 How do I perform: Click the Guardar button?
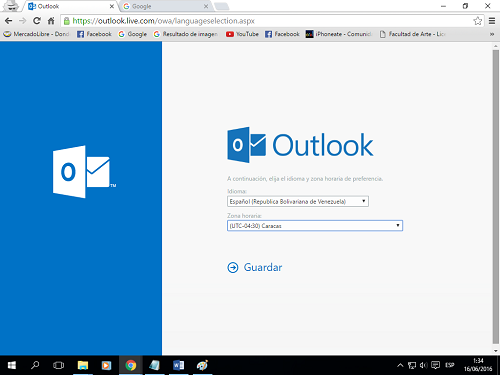pyautogui.click(x=263, y=267)
